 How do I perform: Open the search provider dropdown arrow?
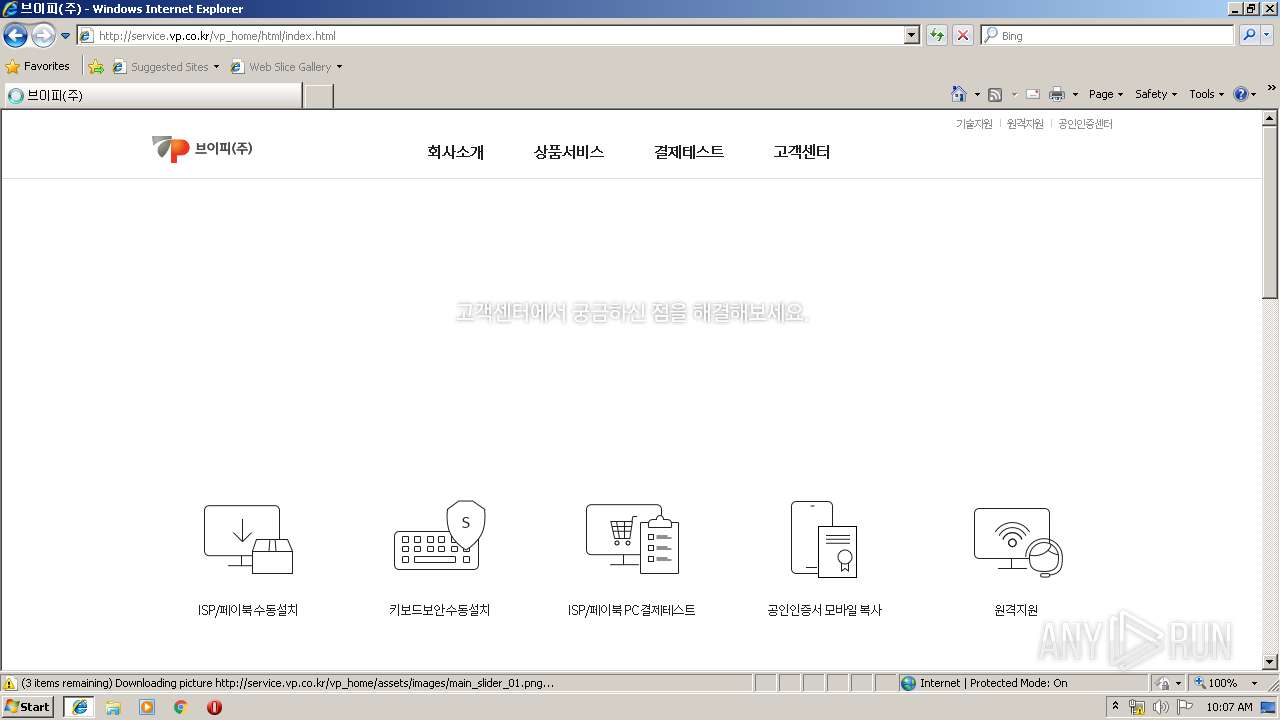click(1267, 36)
